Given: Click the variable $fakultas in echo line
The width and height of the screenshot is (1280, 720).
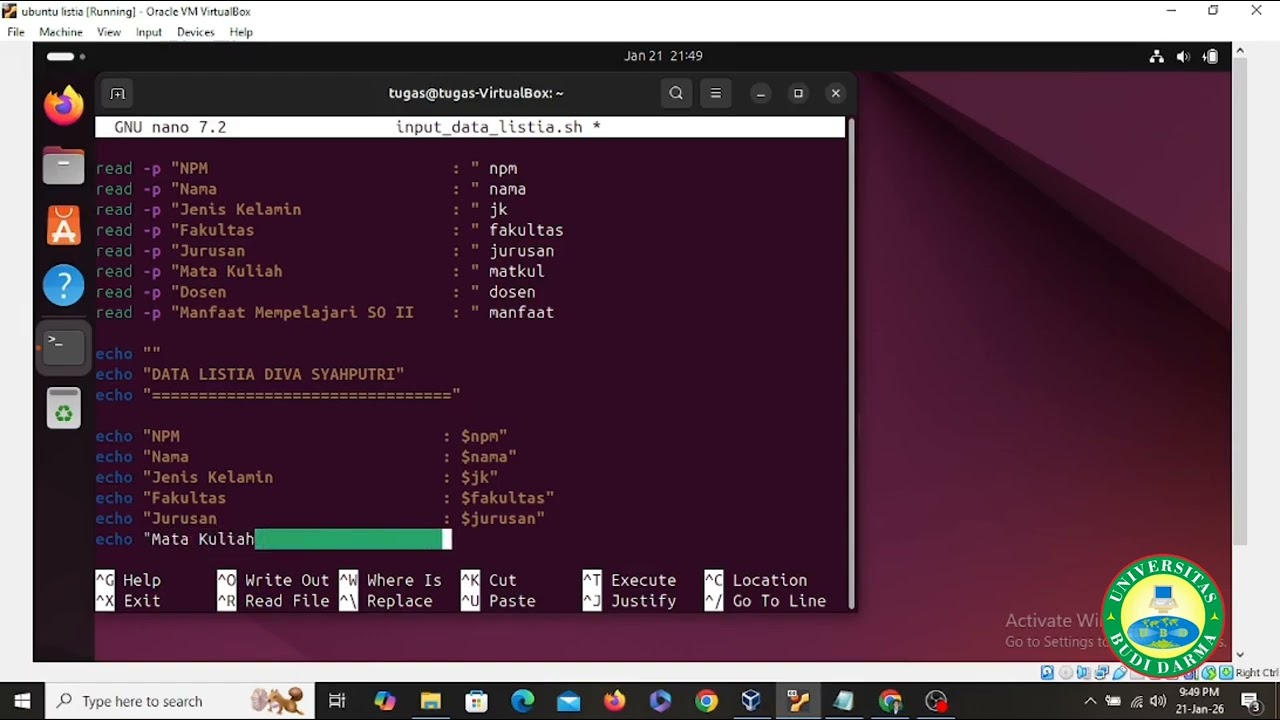Looking at the screenshot, I should tap(502, 498).
